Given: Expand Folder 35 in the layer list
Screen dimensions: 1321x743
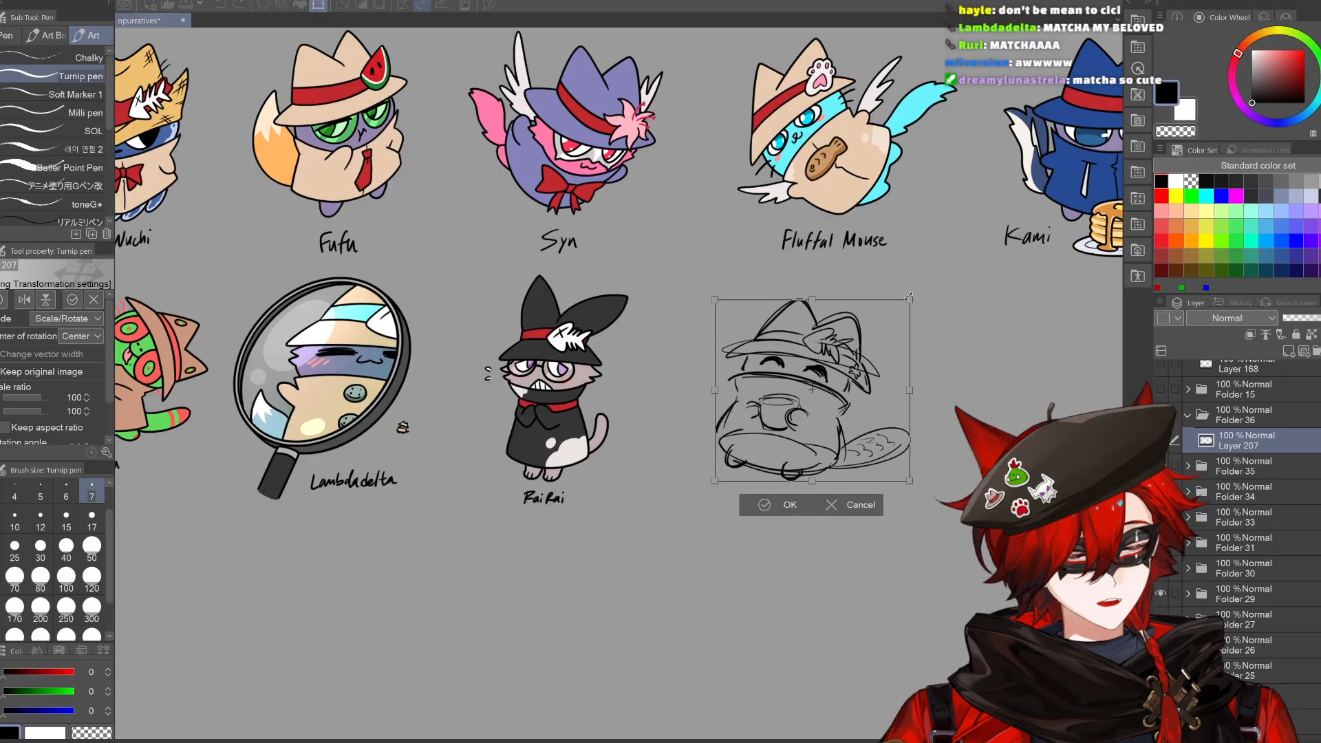Looking at the screenshot, I should tap(1188, 466).
